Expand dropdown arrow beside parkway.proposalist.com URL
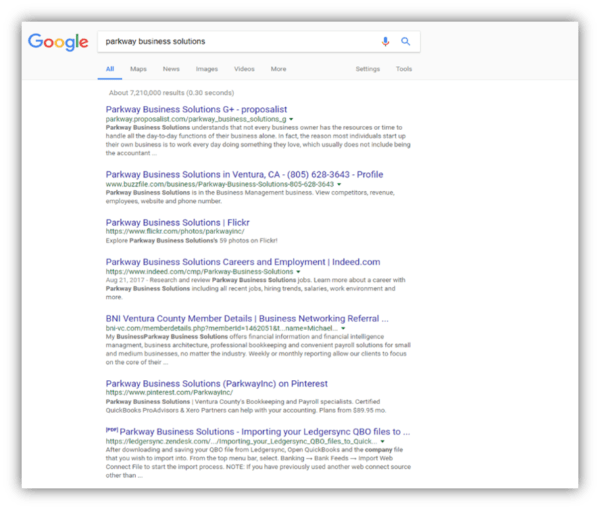 coord(291,119)
